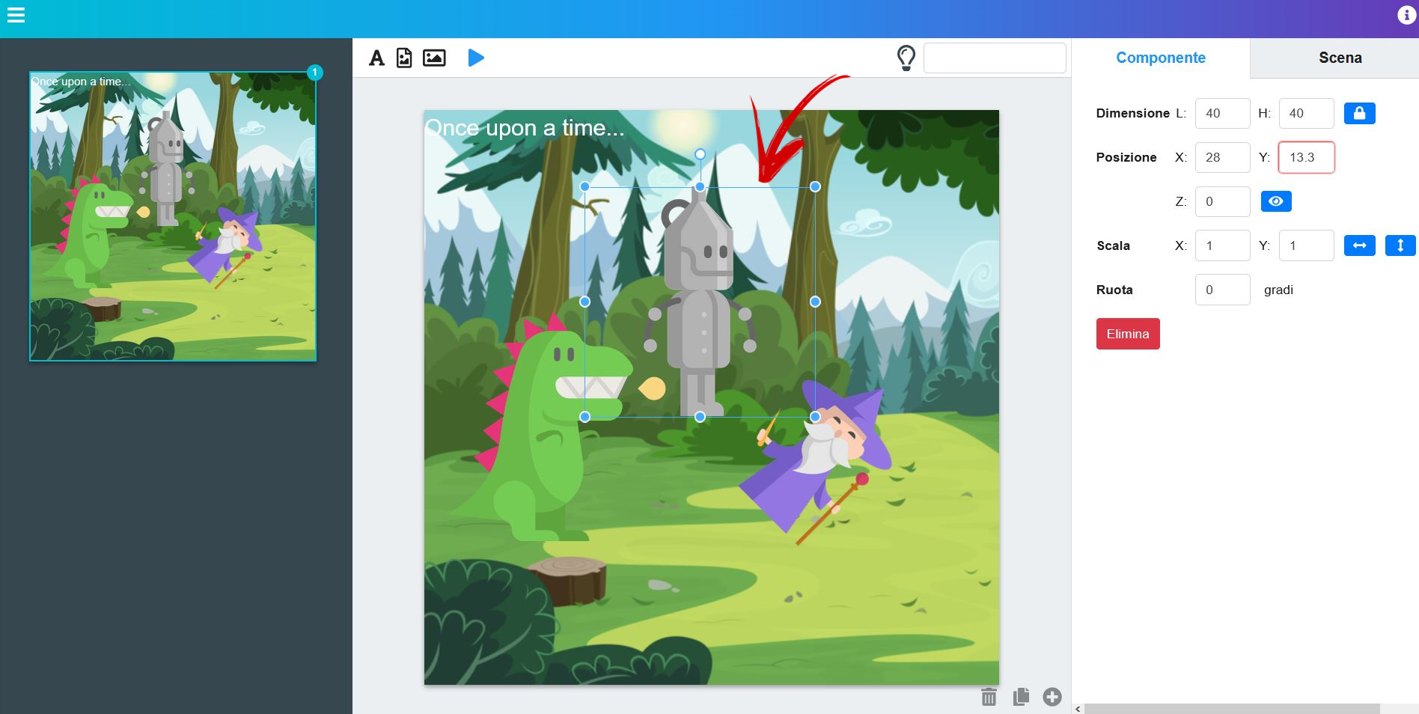Click the Ruota degrees input field
Screen dimensions: 1419x714
pos(1222,290)
